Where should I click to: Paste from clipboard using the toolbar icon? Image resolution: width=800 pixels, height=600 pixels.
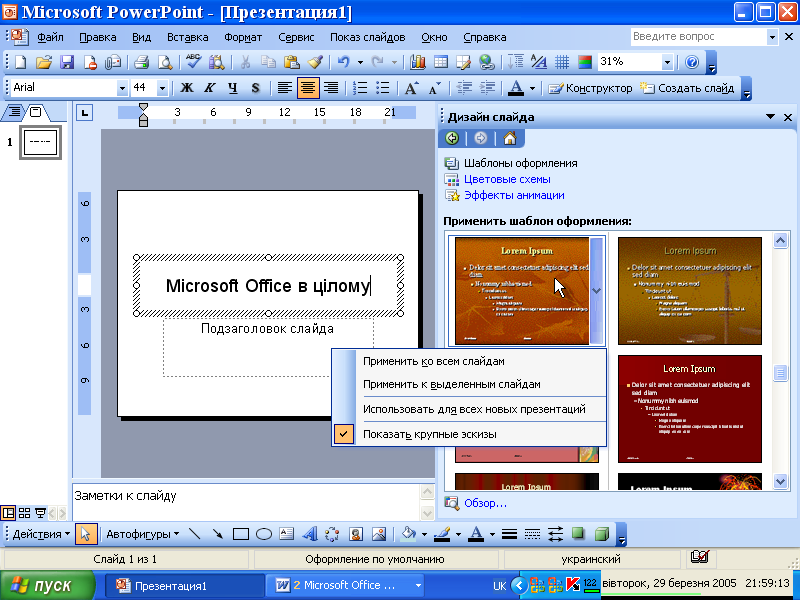[x=291, y=62]
